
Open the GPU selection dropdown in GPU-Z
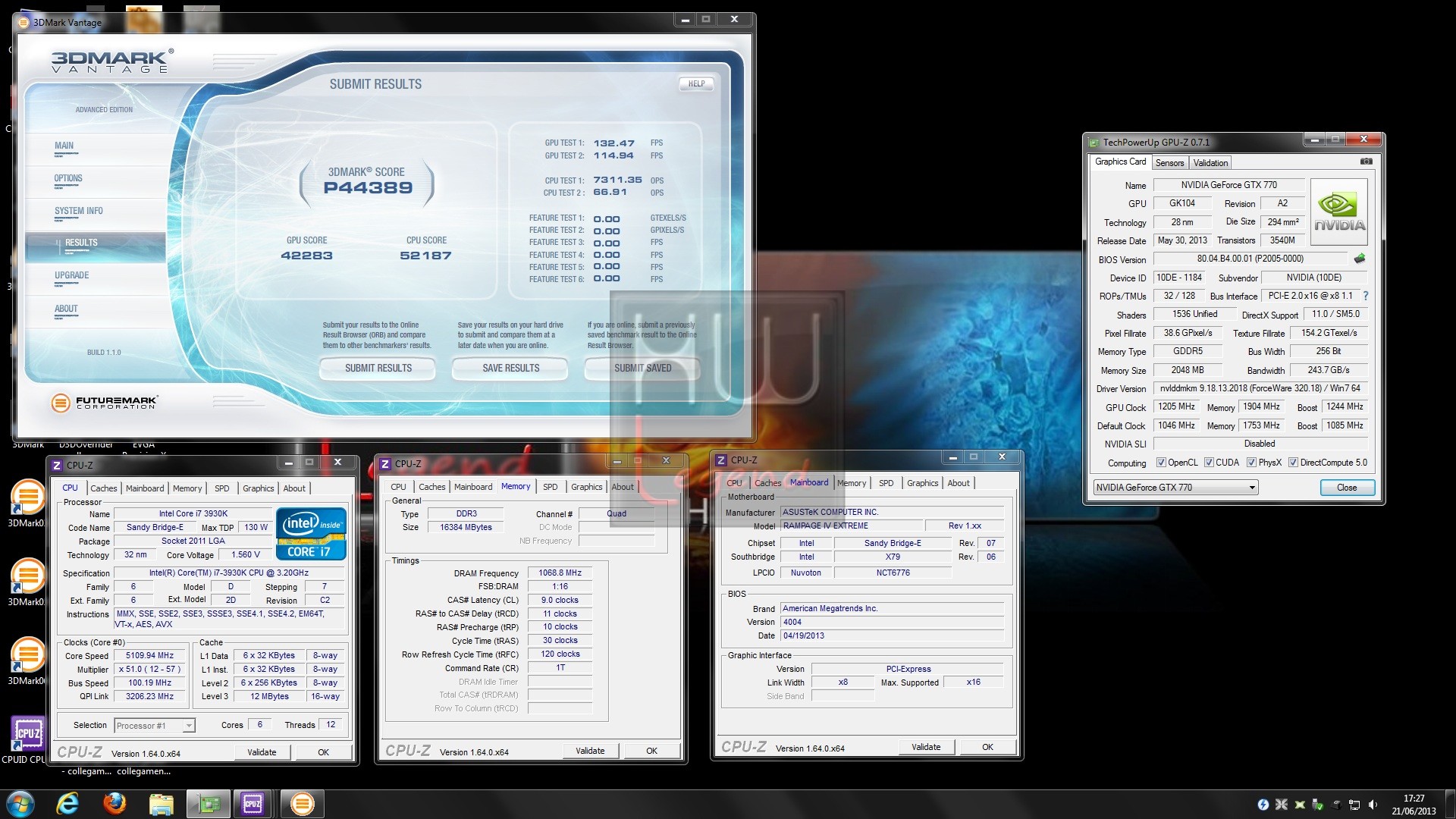click(x=1175, y=488)
